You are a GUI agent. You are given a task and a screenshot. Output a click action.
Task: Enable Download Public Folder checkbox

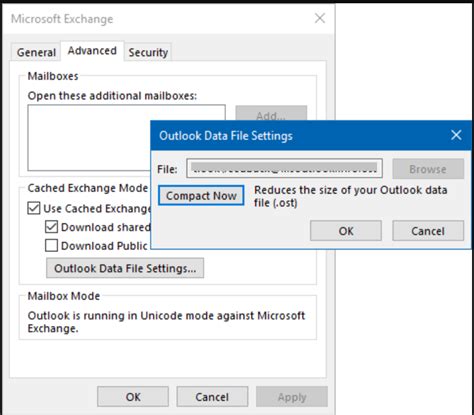pos(51,246)
